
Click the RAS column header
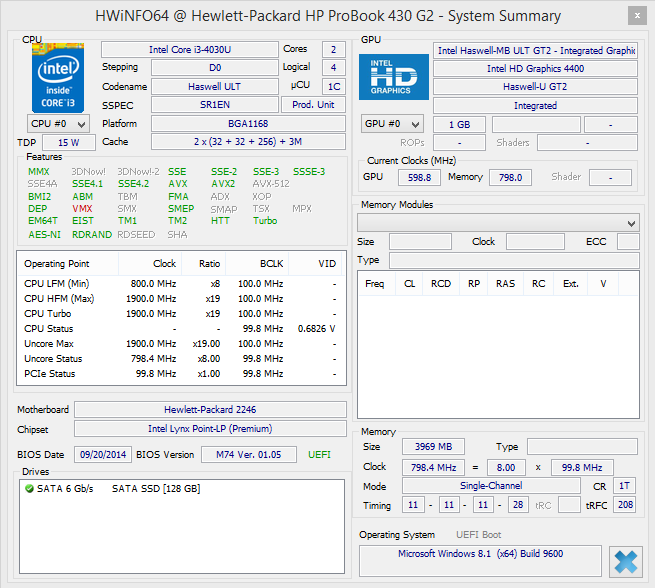(505, 284)
